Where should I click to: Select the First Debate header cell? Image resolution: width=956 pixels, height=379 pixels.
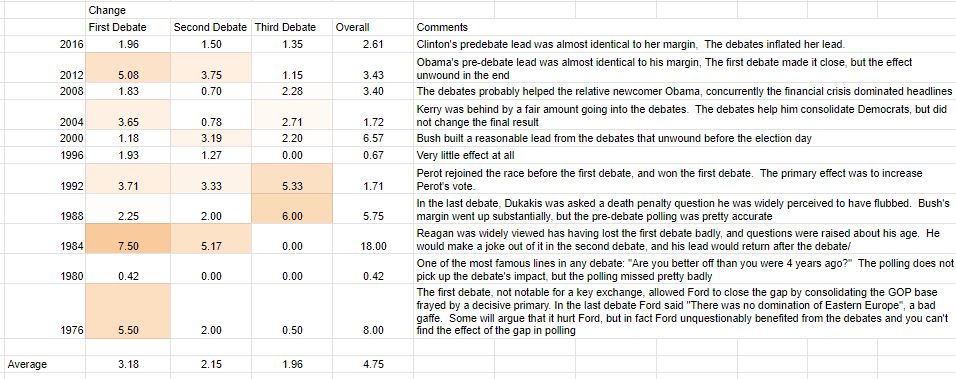pyautogui.click(x=127, y=27)
